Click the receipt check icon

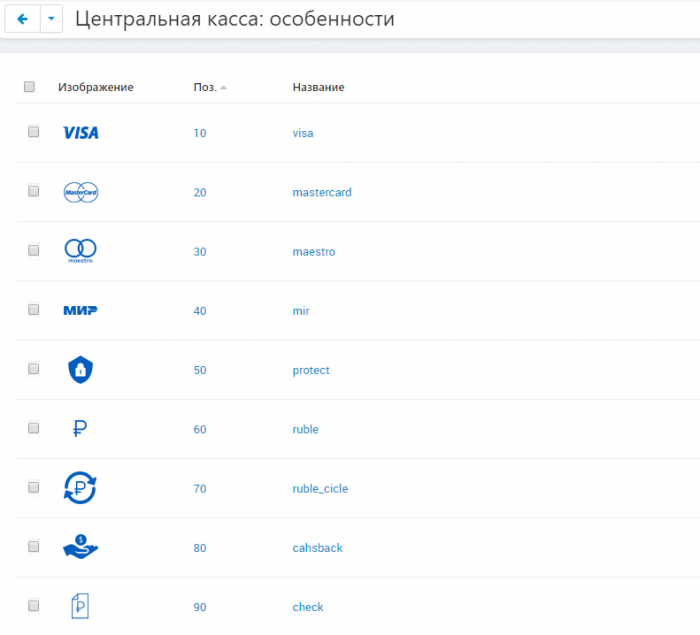(x=80, y=606)
